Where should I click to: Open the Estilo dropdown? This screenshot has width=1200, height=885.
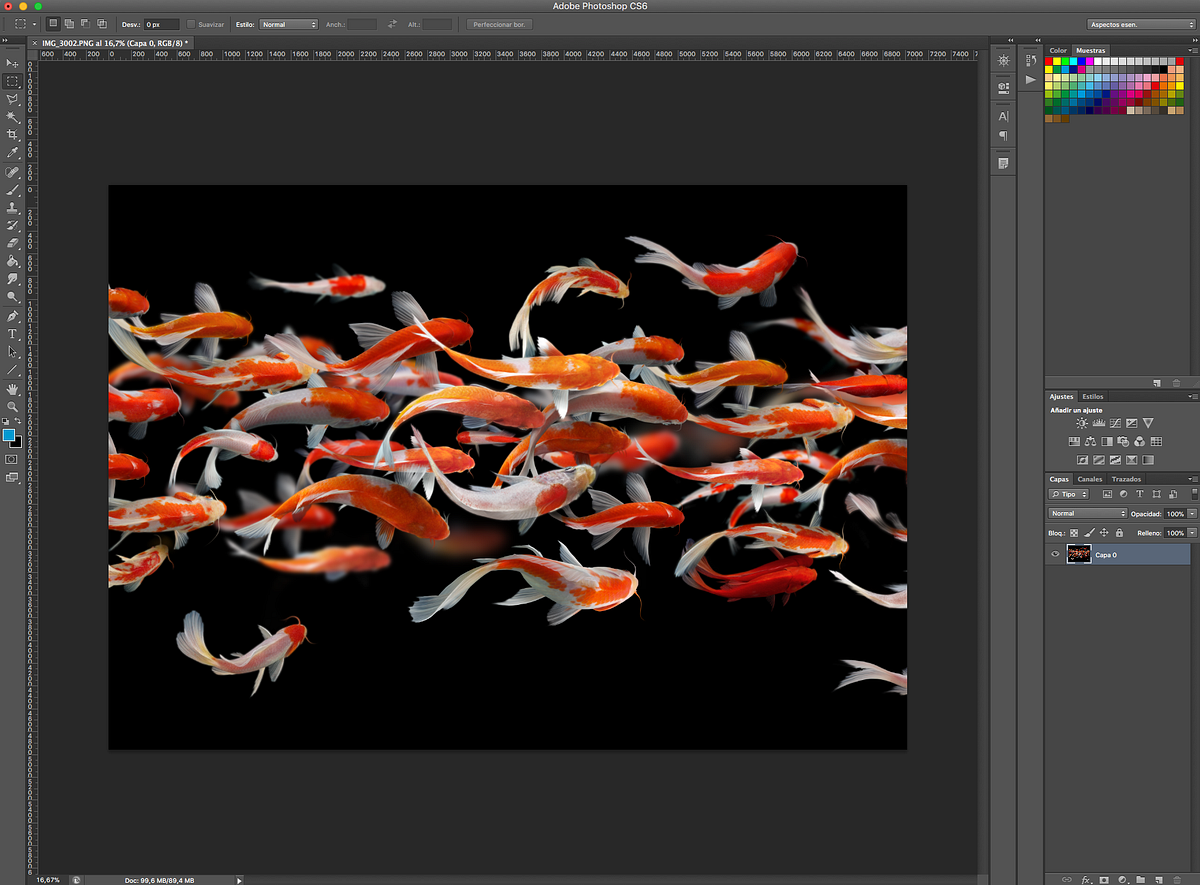(288, 24)
